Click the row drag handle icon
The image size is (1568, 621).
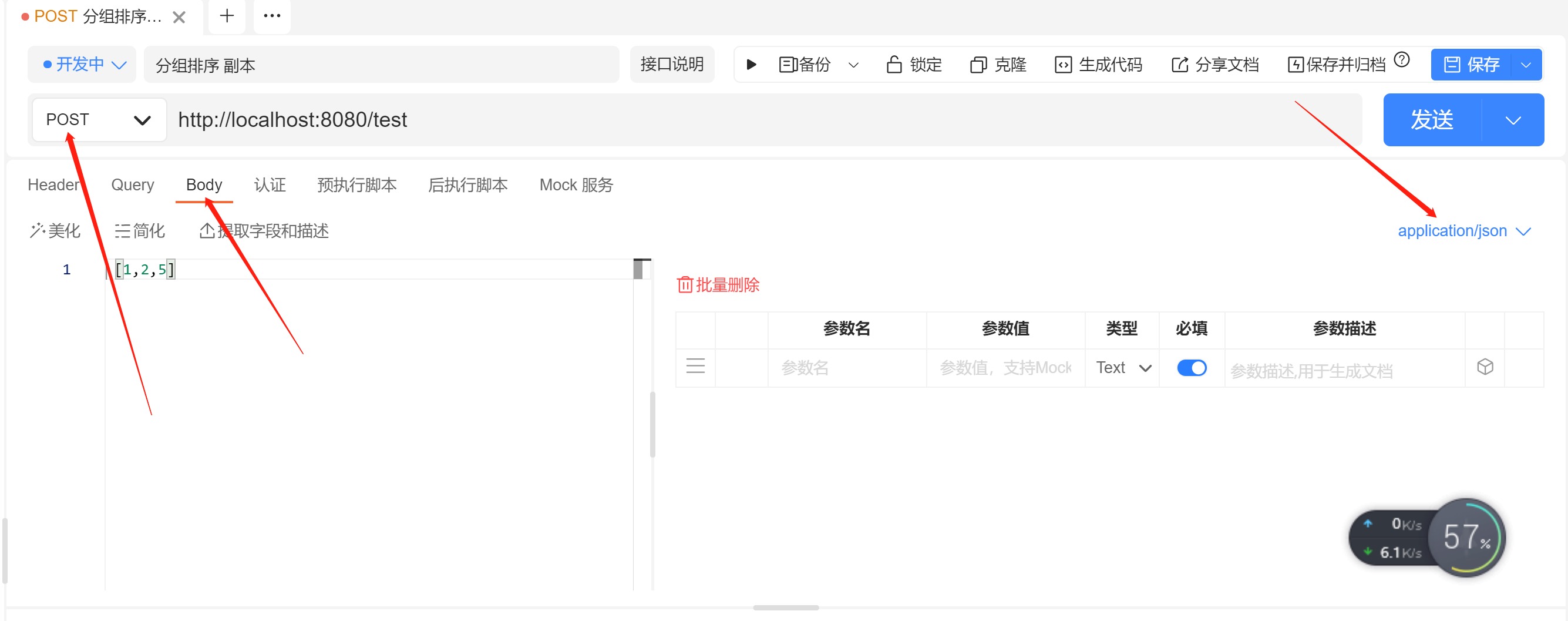pos(695,367)
